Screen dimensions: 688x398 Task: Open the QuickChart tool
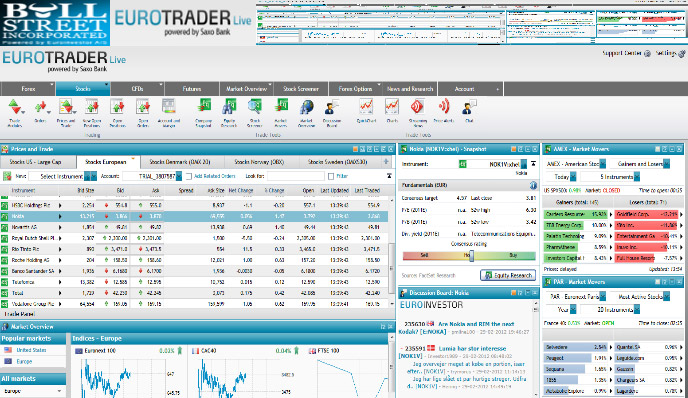[x=366, y=107]
